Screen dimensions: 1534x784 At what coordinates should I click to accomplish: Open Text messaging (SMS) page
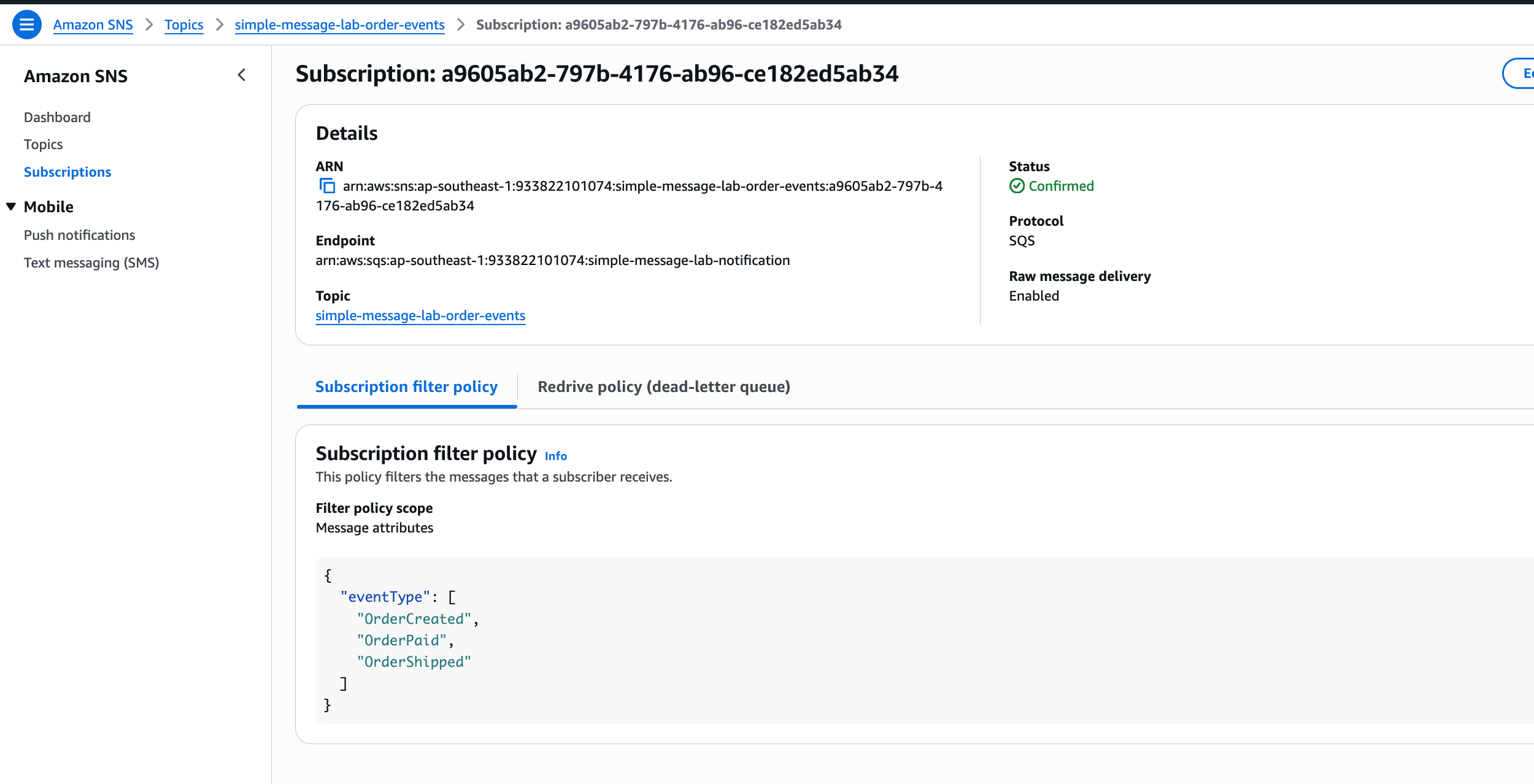[x=91, y=263]
